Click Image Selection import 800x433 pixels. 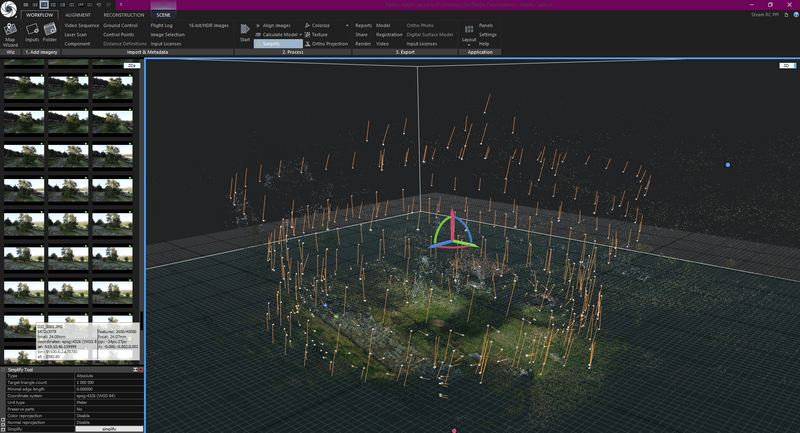pyautogui.click(x=168, y=35)
